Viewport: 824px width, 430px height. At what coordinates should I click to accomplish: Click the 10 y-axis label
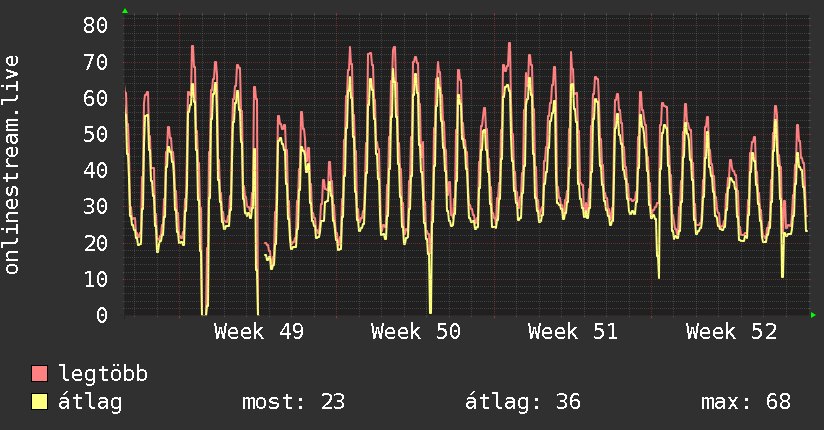95,279
